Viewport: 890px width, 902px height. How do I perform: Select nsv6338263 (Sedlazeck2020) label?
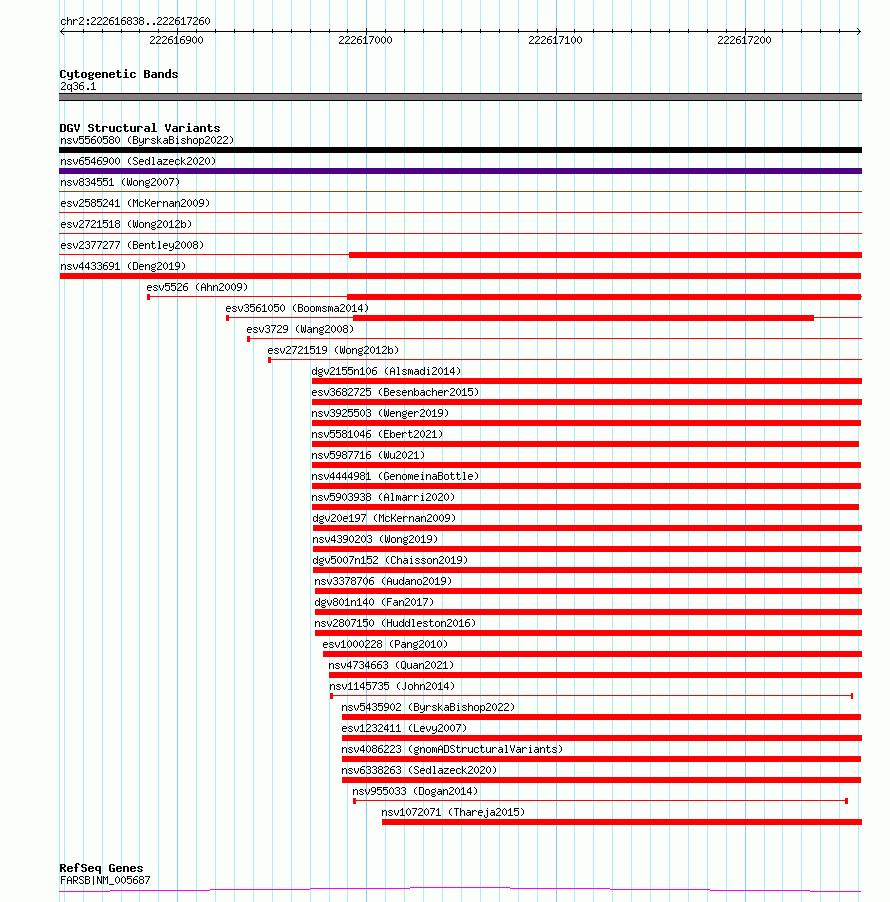(419, 770)
